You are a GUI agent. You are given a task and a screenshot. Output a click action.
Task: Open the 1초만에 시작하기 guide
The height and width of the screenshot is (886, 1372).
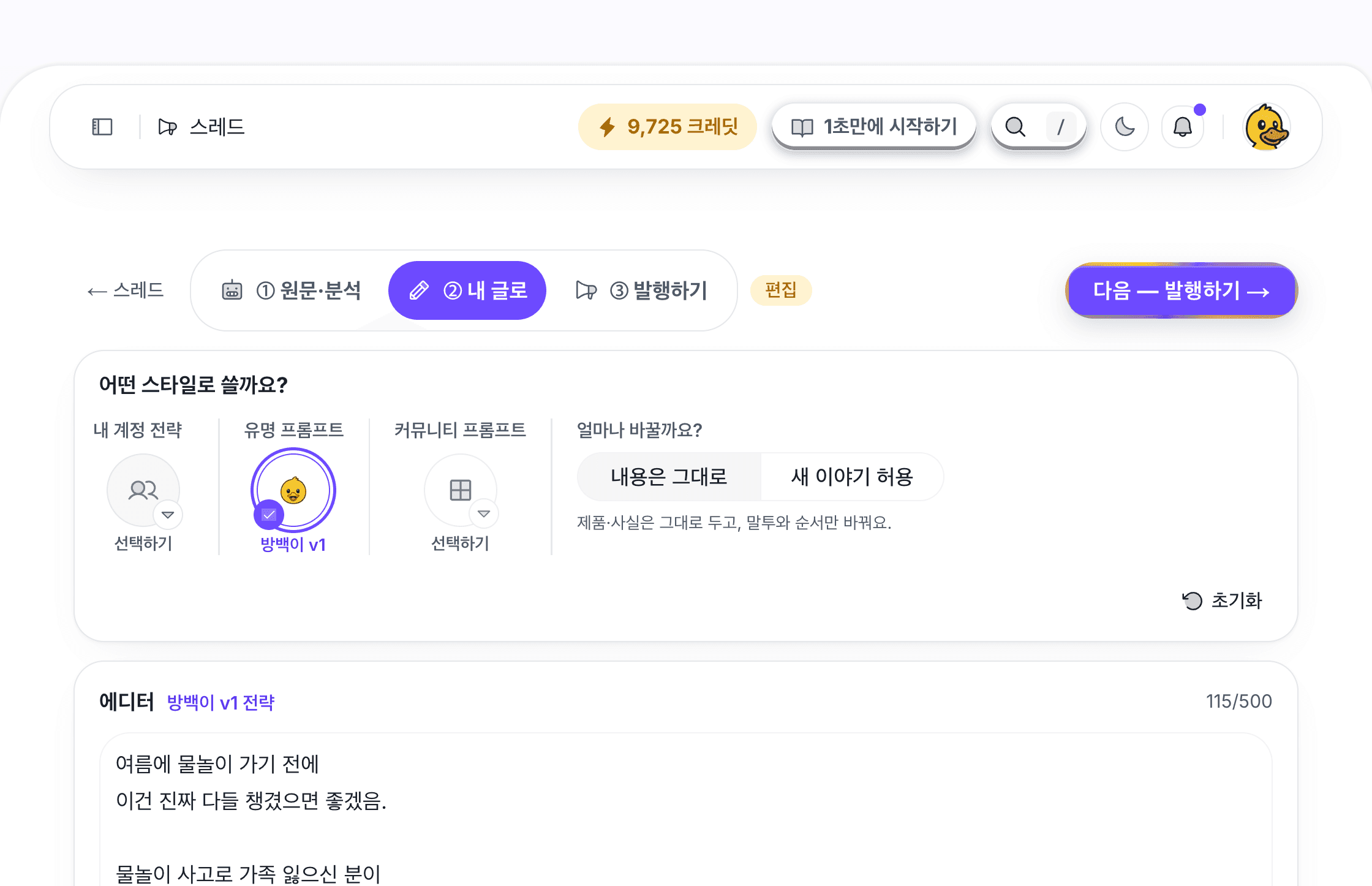[x=873, y=127]
